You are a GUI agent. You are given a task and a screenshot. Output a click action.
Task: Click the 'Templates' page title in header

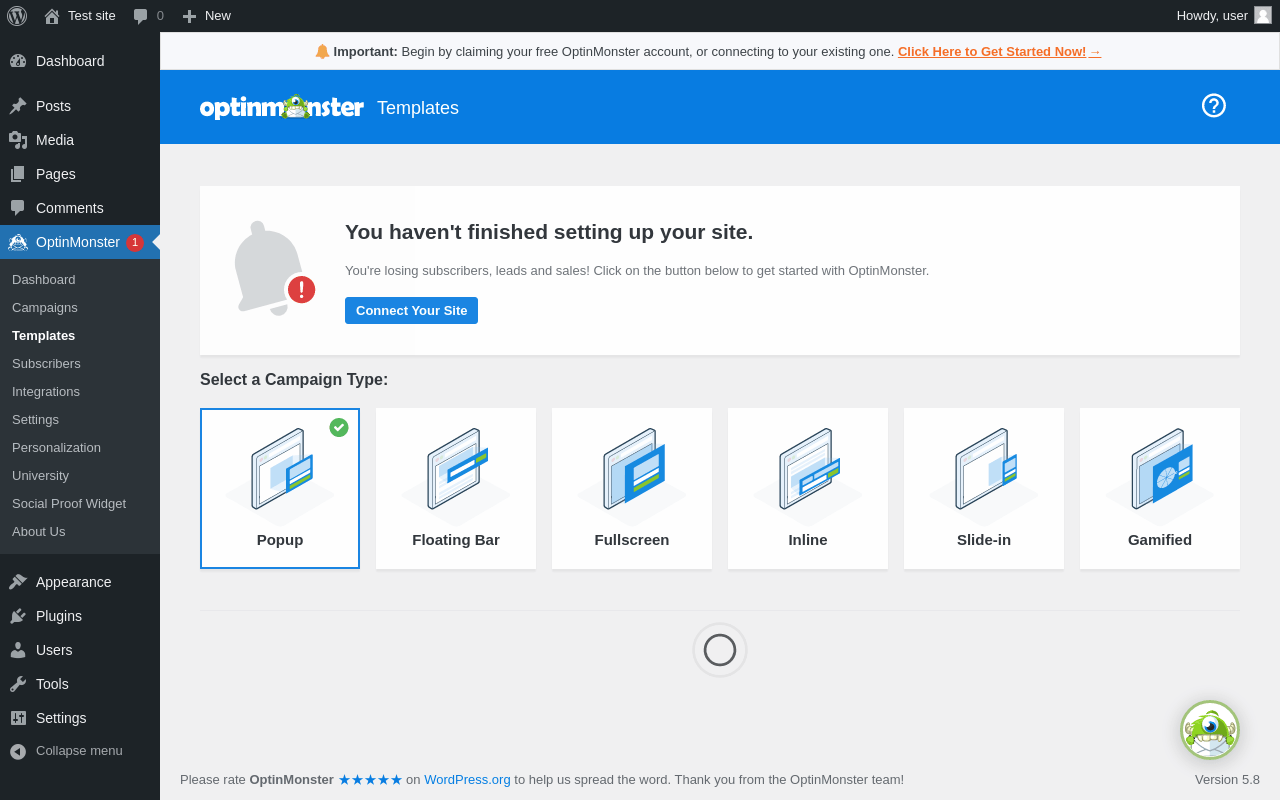pyautogui.click(x=418, y=108)
